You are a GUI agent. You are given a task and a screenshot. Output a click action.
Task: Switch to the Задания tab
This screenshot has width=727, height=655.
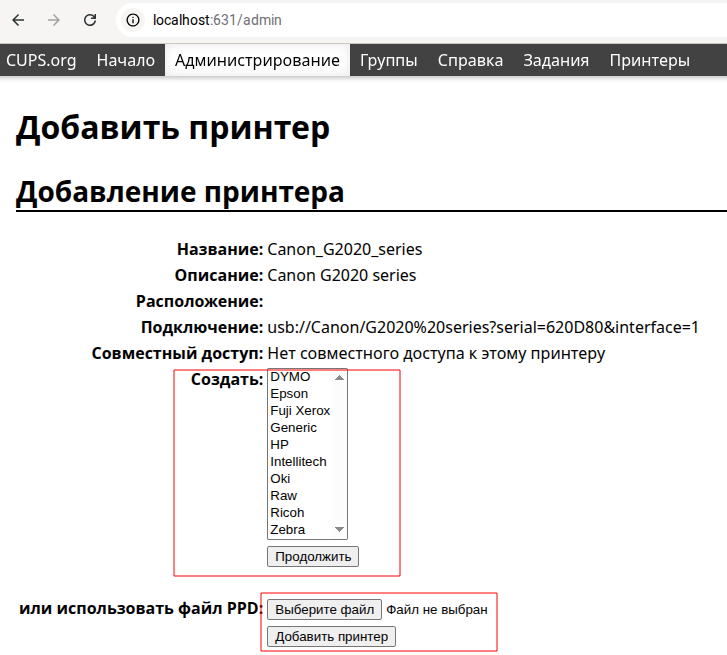[x=556, y=60]
